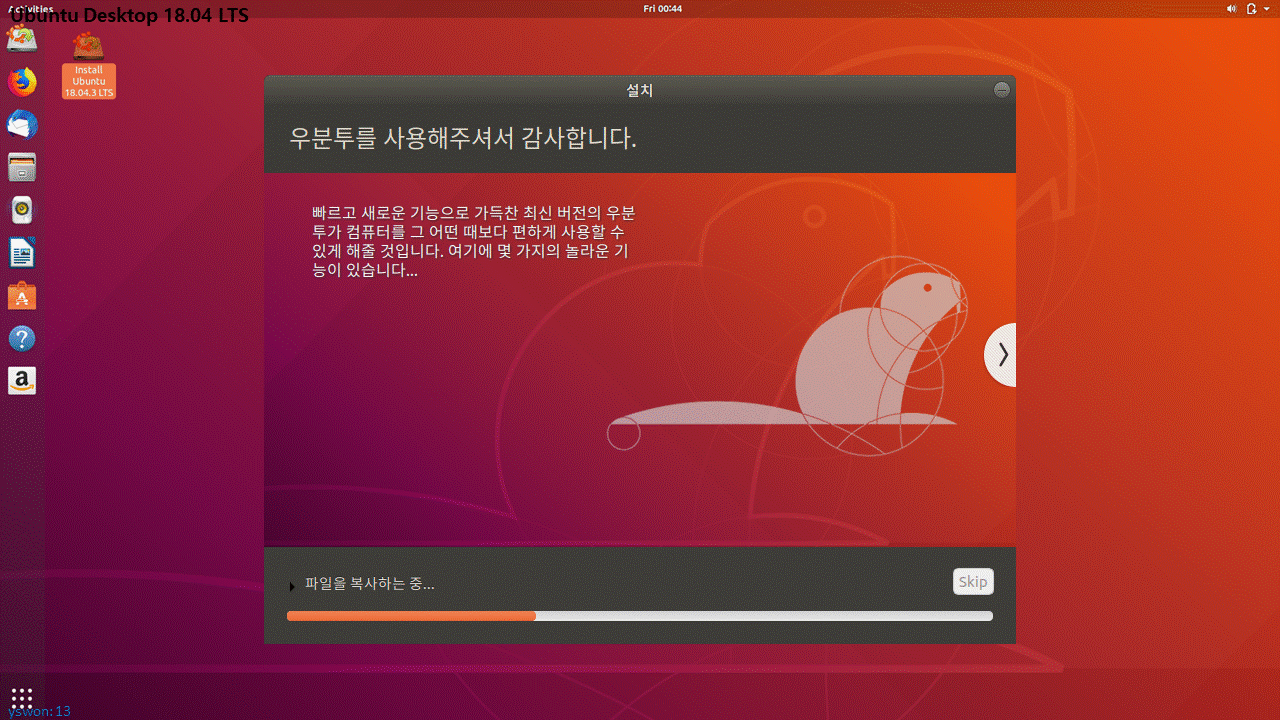Open Install Ubuntu 18.04.3 LTS desktop icon
1280x720 pixels.
88,65
